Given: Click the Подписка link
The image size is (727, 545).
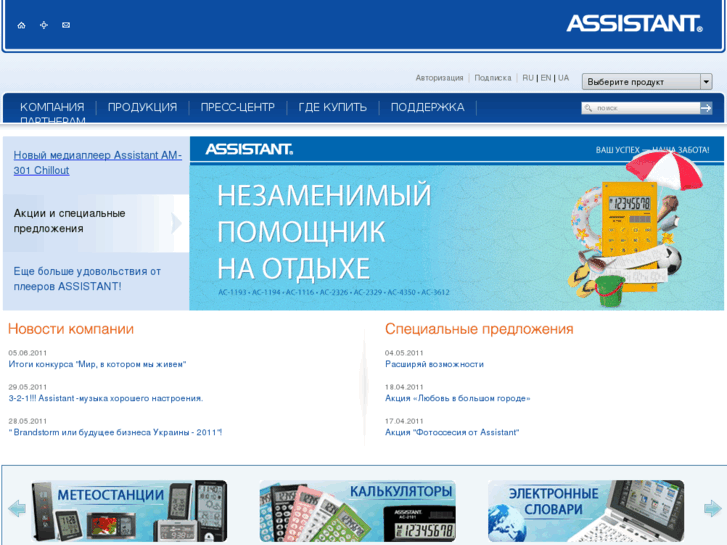Looking at the screenshot, I should [x=492, y=78].
